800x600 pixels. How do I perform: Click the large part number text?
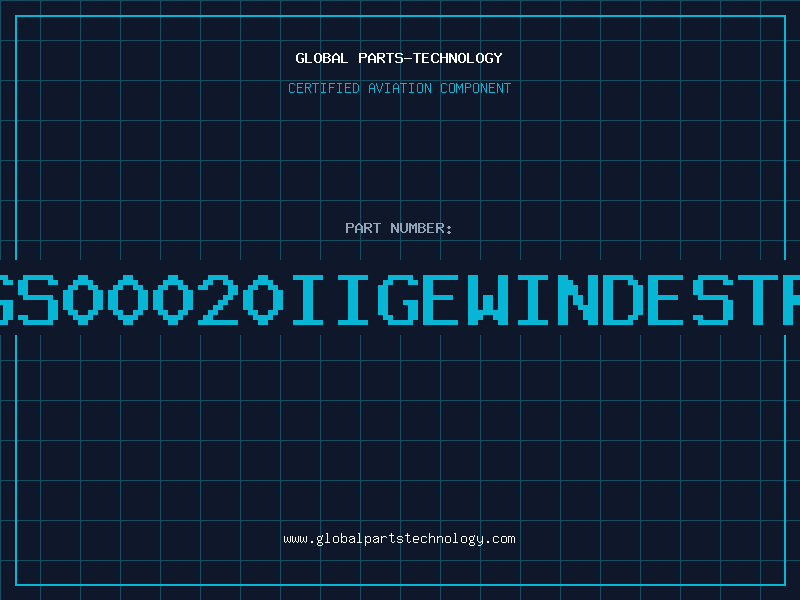[x=400, y=299]
